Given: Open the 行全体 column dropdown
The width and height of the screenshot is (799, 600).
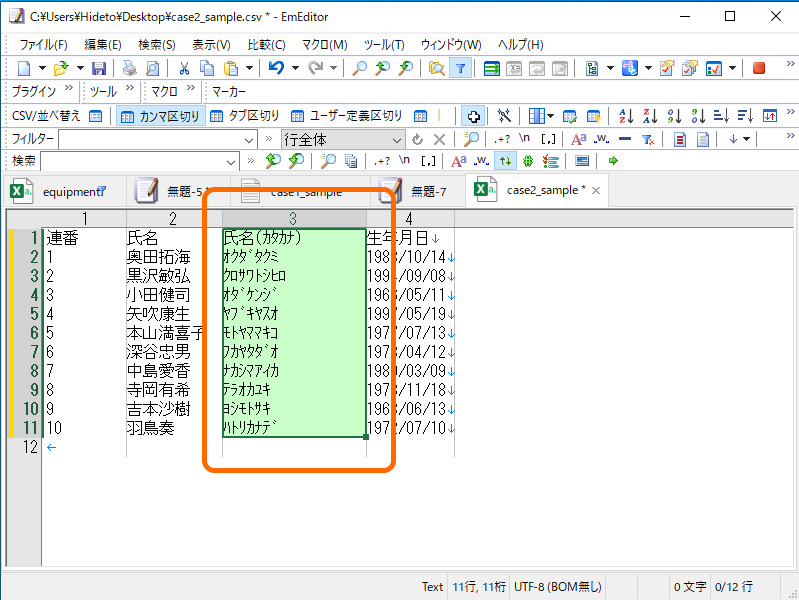Looking at the screenshot, I should pos(396,140).
